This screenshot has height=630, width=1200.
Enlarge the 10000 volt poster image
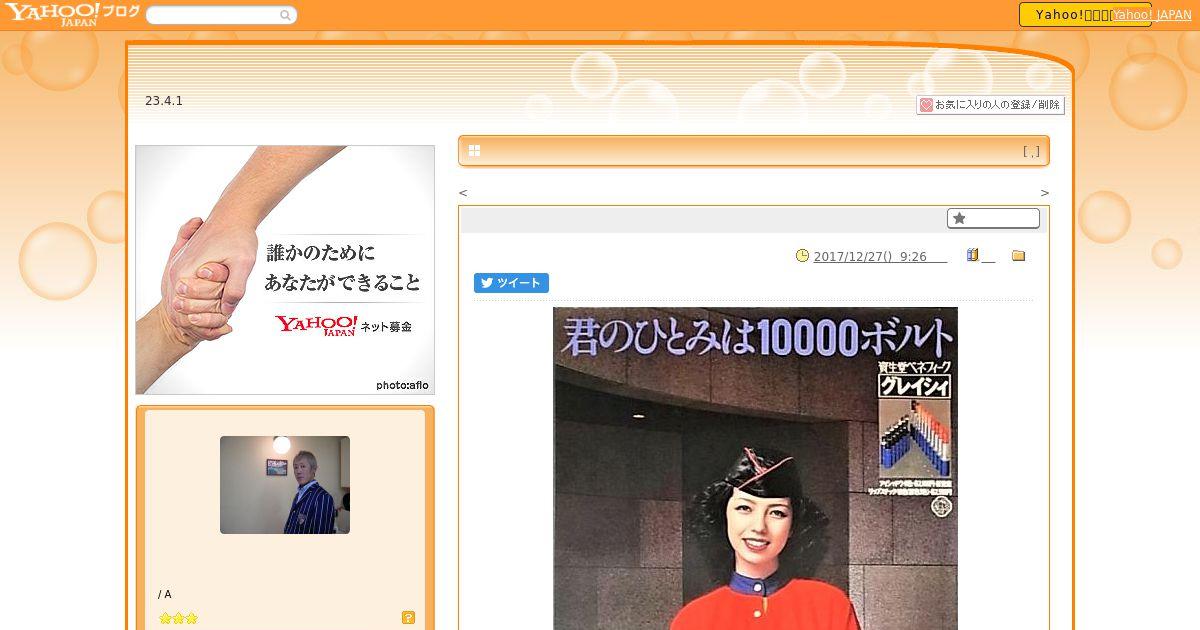pyautogui.click(x=755, y=468)
